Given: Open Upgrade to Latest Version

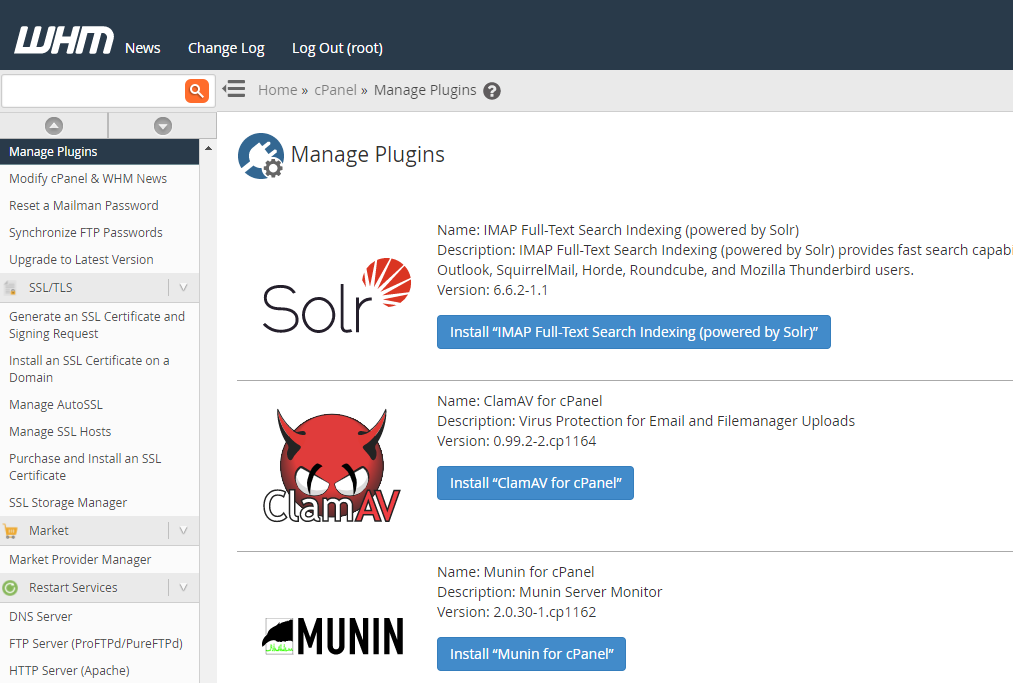Looking at the screenshot, I should 81,260.
